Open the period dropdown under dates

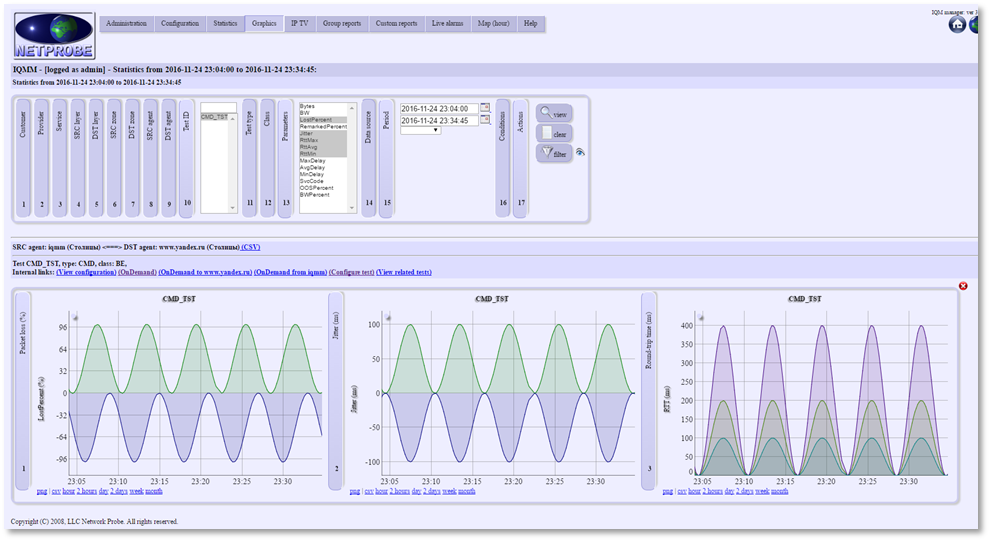(420, 130)
